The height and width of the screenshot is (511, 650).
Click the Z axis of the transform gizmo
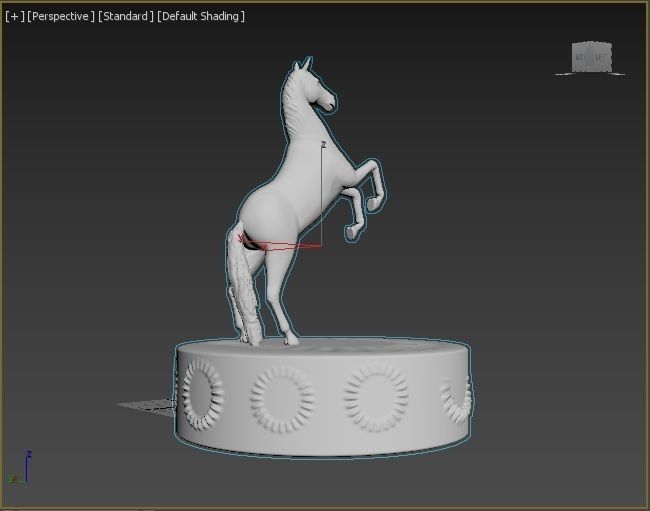[322, 195]
